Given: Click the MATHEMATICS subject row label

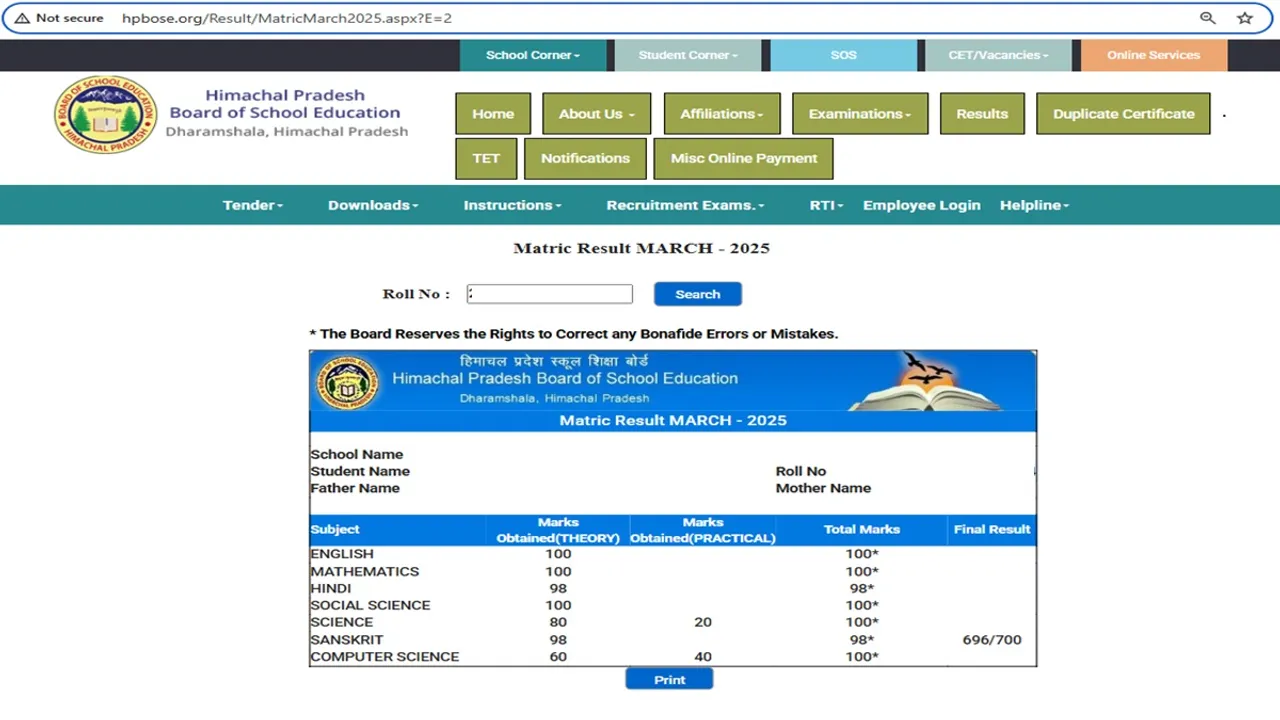Looking at the screenshot, I should point(365,571).
